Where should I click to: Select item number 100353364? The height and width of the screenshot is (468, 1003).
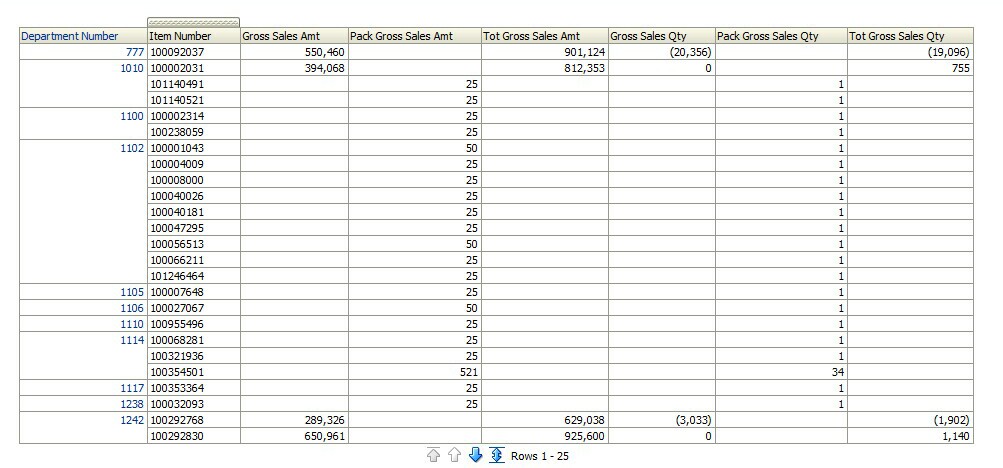tap(177, 388)
